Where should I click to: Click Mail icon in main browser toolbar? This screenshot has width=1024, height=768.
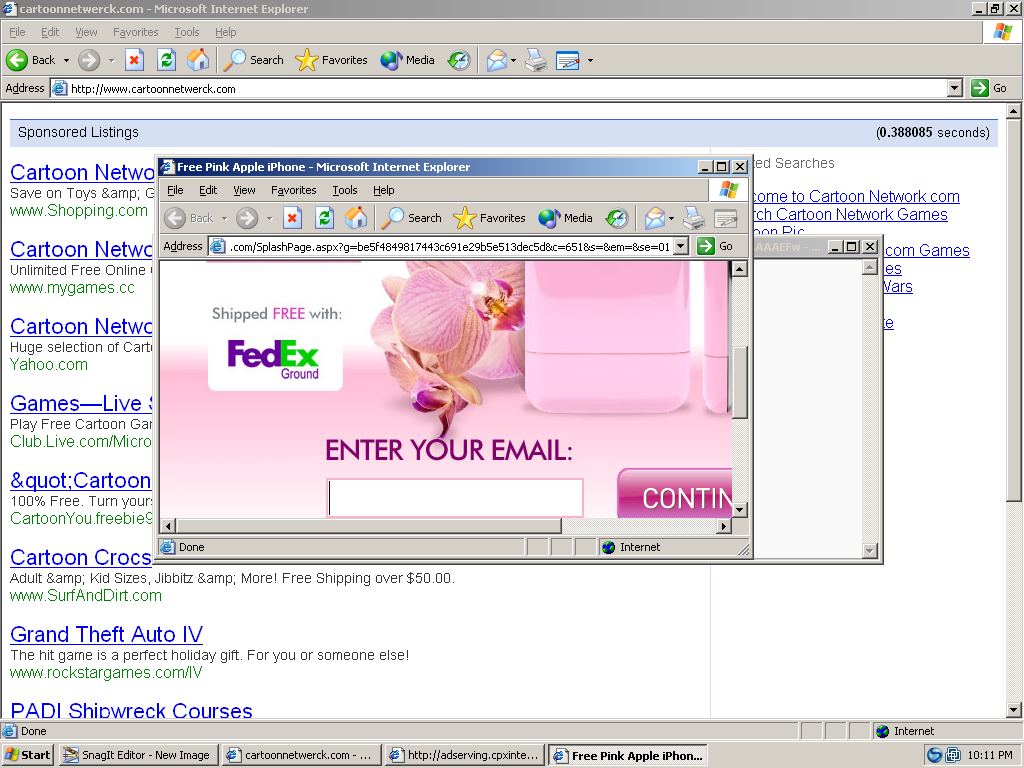(x=496, y=60)
